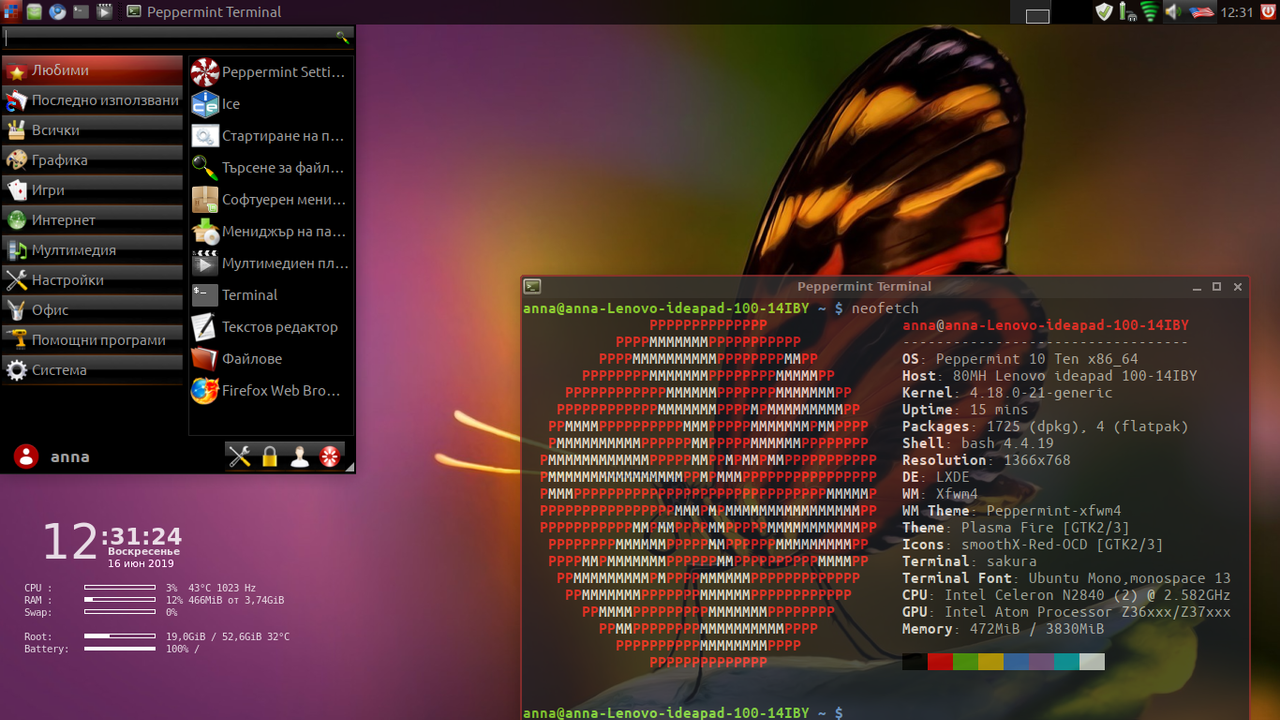Open the Peppermint menu button in panel
This screenshot has width=1280, height=720.
click(10, 12)
